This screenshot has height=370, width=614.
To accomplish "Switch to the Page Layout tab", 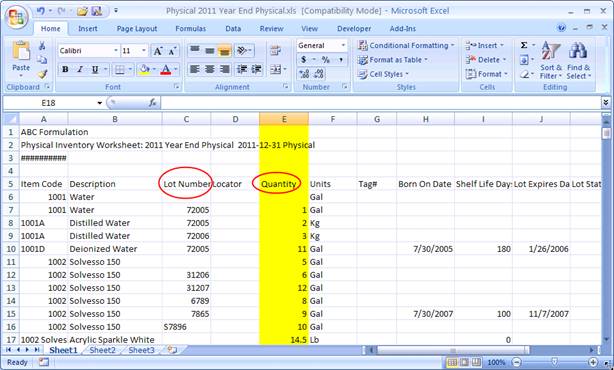I will coord(137,29).
